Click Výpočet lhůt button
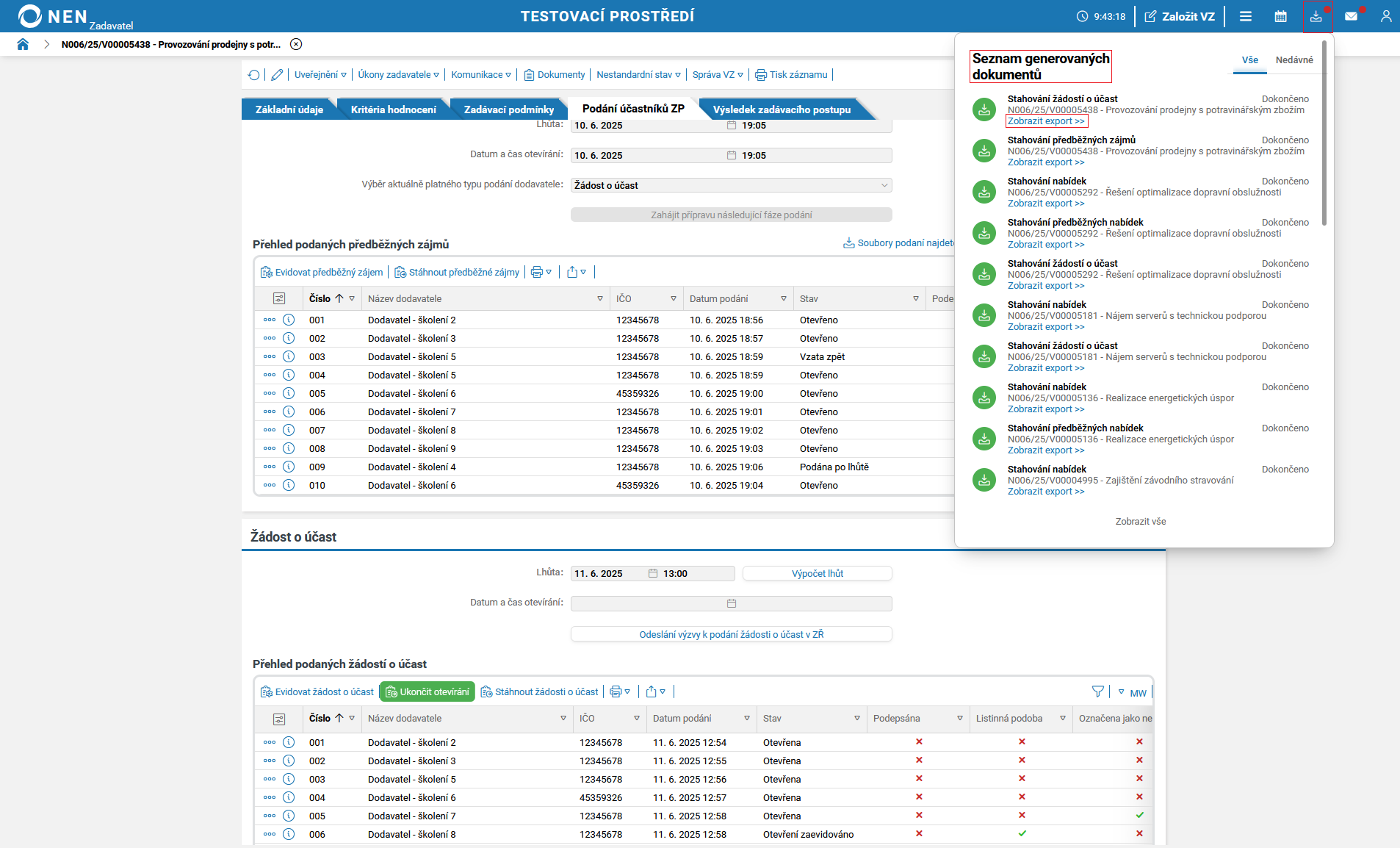 tap(818, 574)
